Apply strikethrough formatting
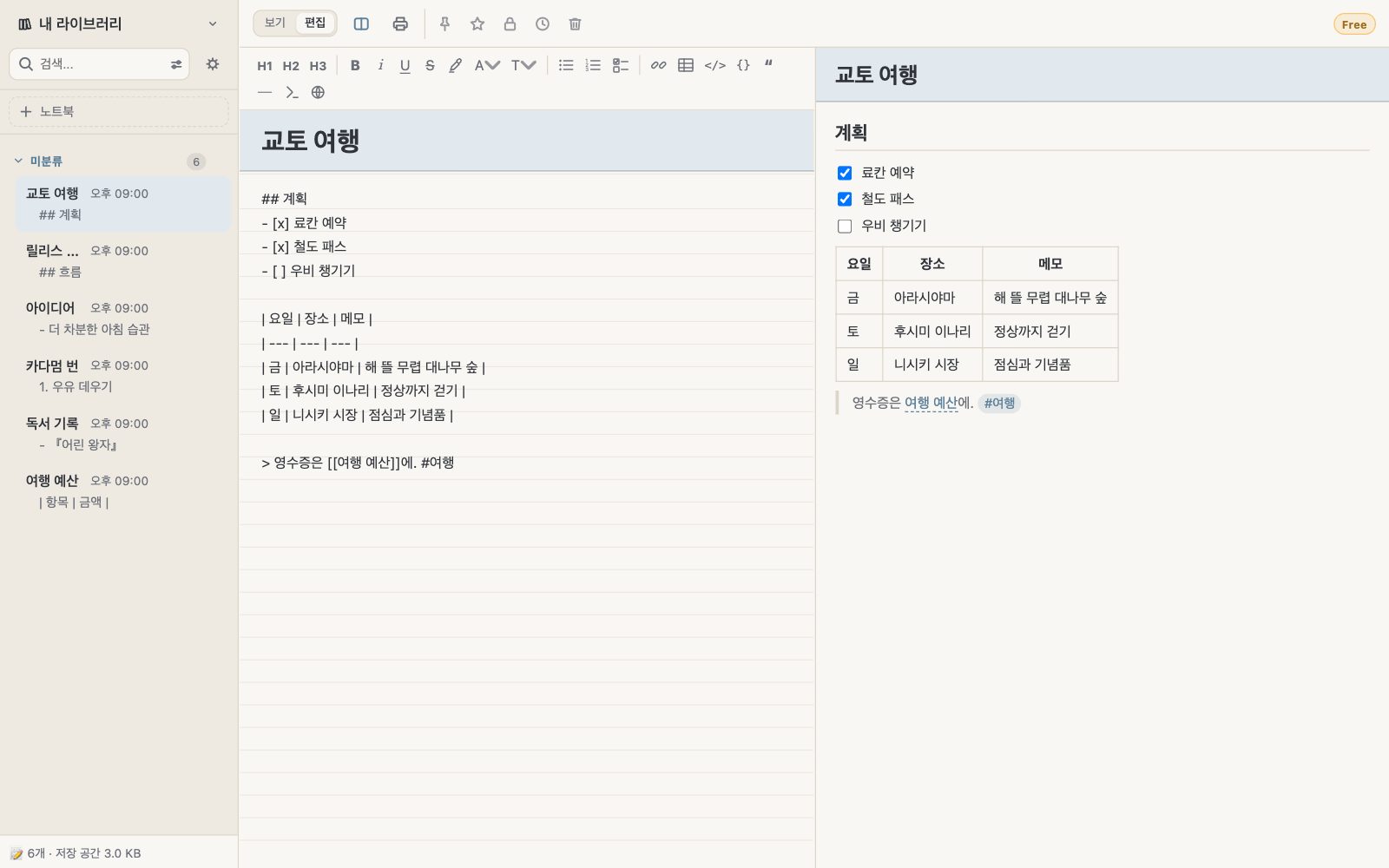This screenshot has width=1389, height=868. click(x=430, y=65)
